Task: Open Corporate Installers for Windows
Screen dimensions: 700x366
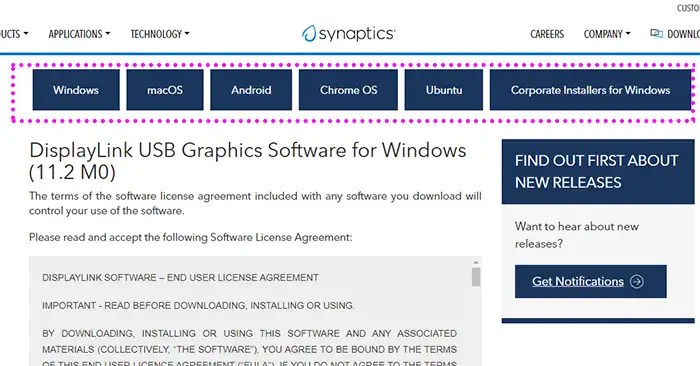Action: 590,90
